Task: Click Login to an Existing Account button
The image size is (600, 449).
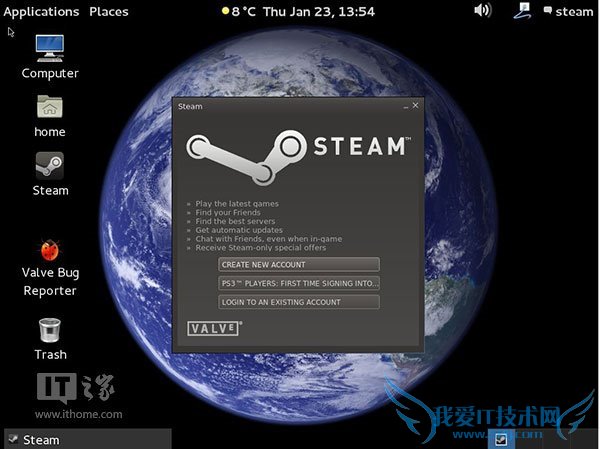Action: [299, 302]
